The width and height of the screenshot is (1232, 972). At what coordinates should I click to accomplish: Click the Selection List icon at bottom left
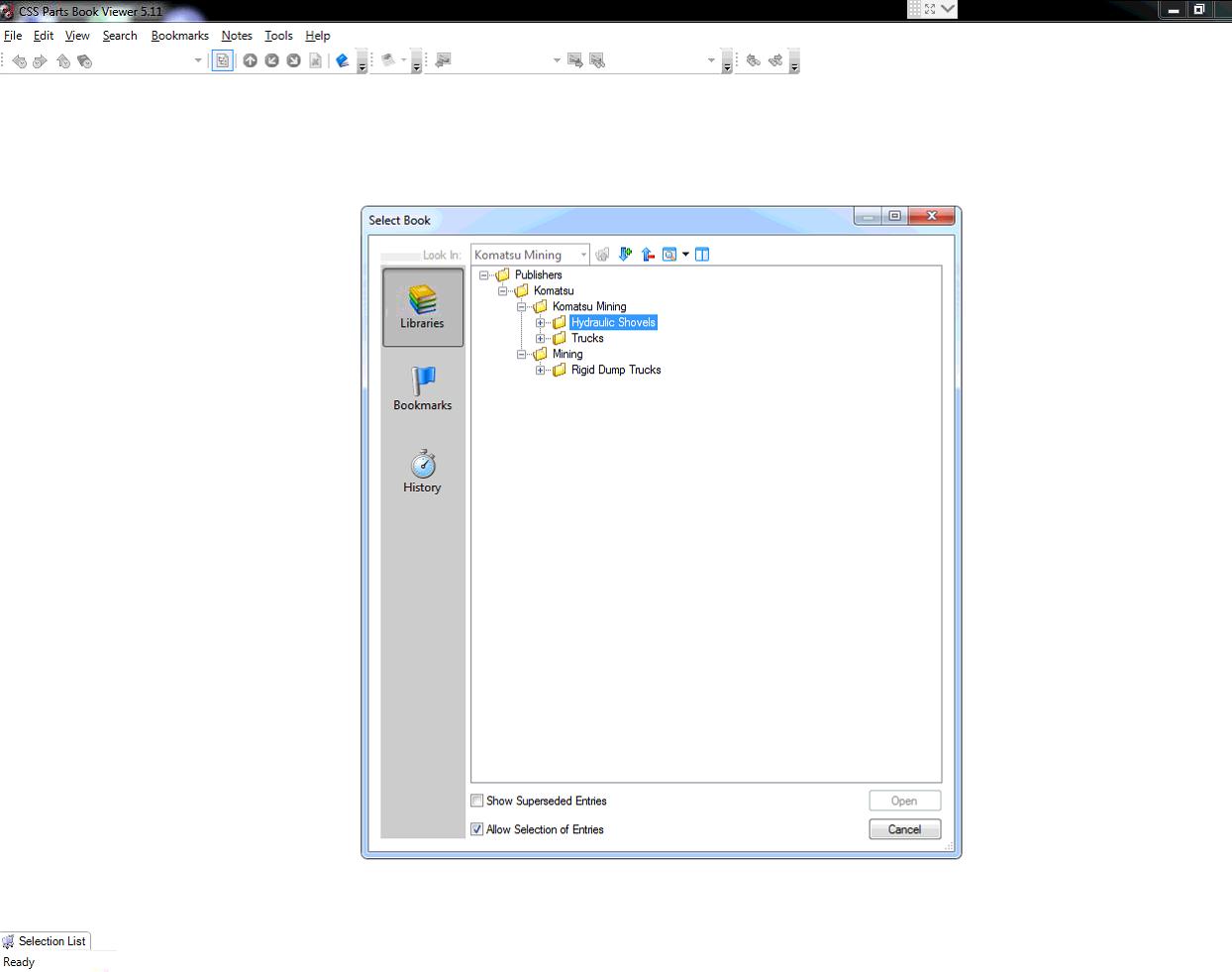coord(10,941)
